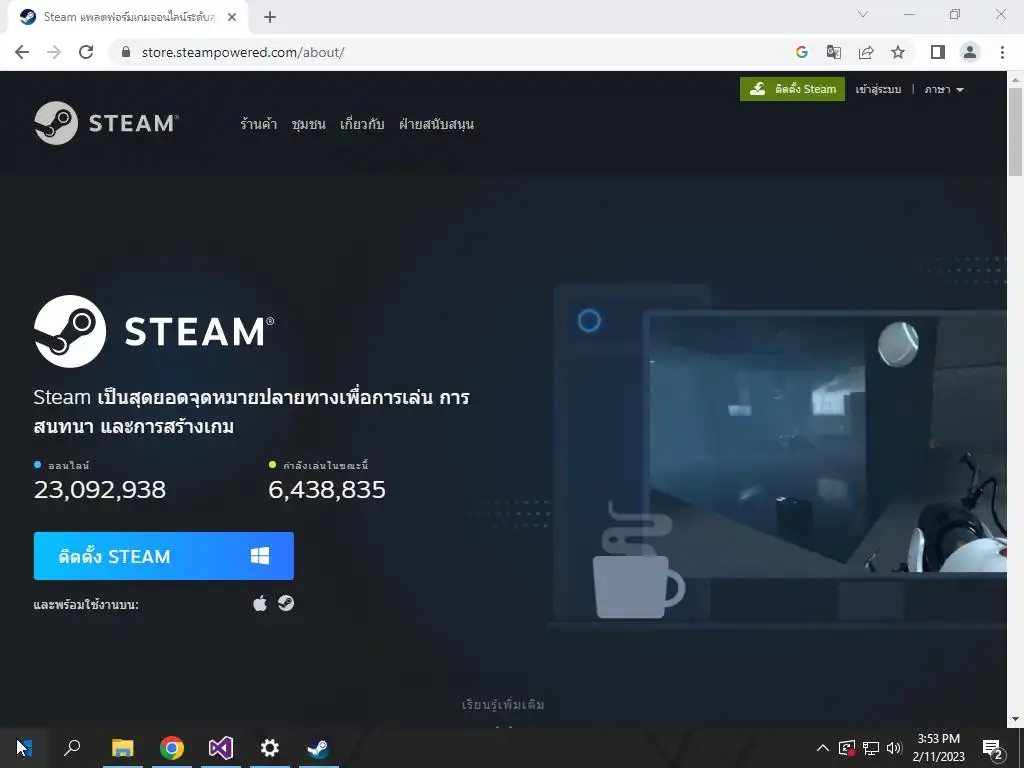Open the Windows Start menu

(24, 747)
